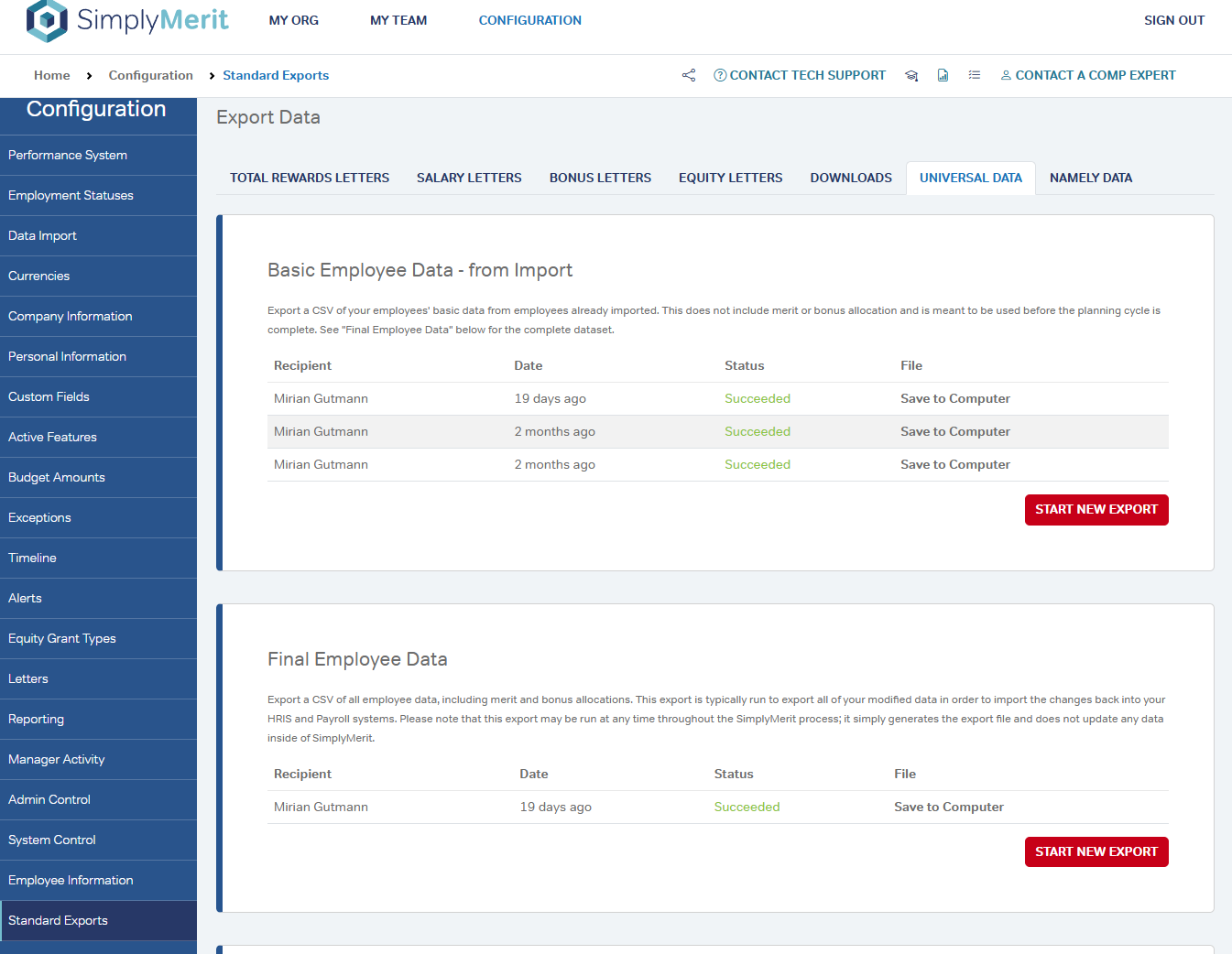Open My Team in top navigation
This screenshot has width=1232, height=954.
pos(398,20)
